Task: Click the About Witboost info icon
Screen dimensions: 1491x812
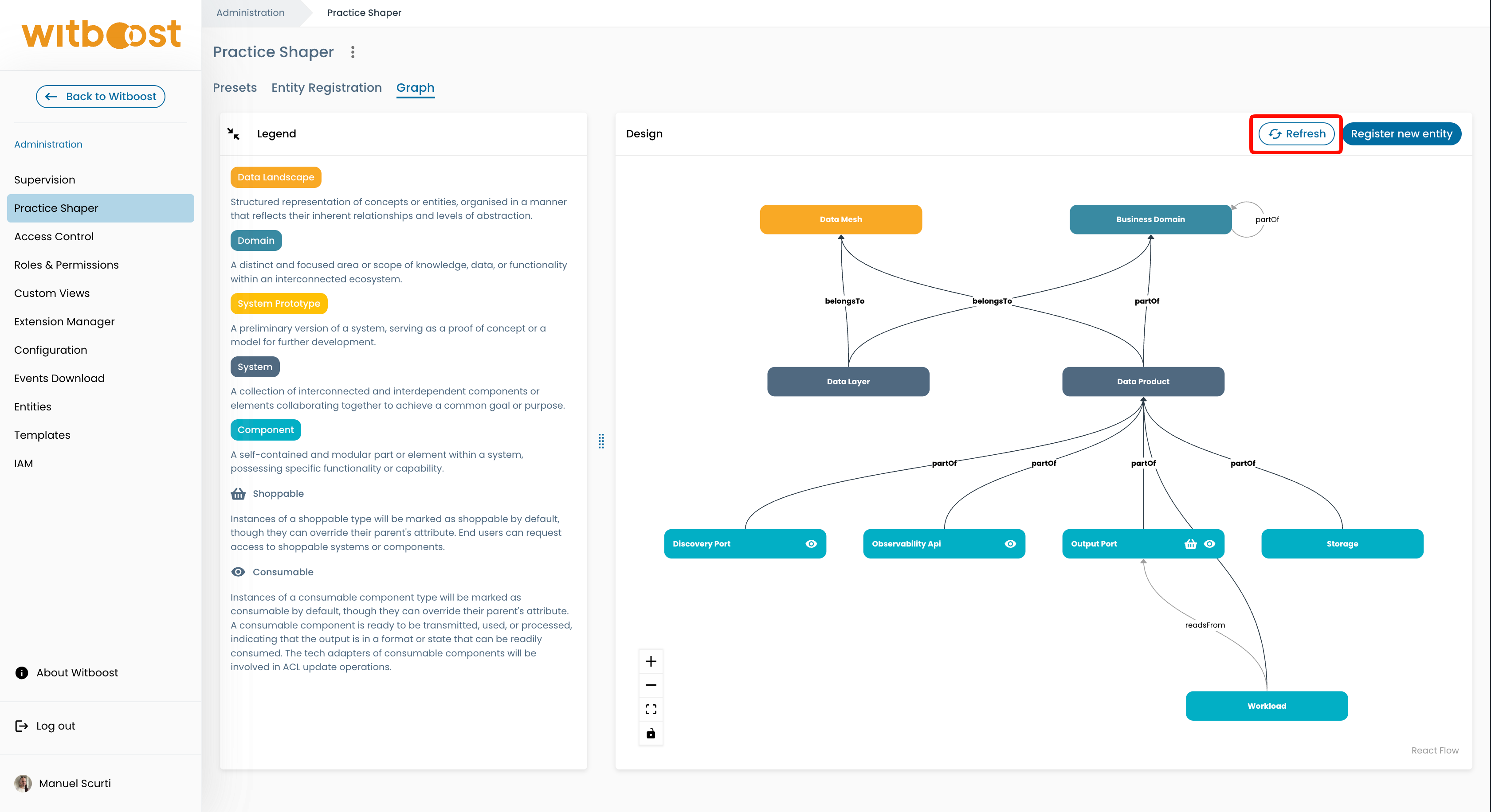Action: click(x=21, y=673)
